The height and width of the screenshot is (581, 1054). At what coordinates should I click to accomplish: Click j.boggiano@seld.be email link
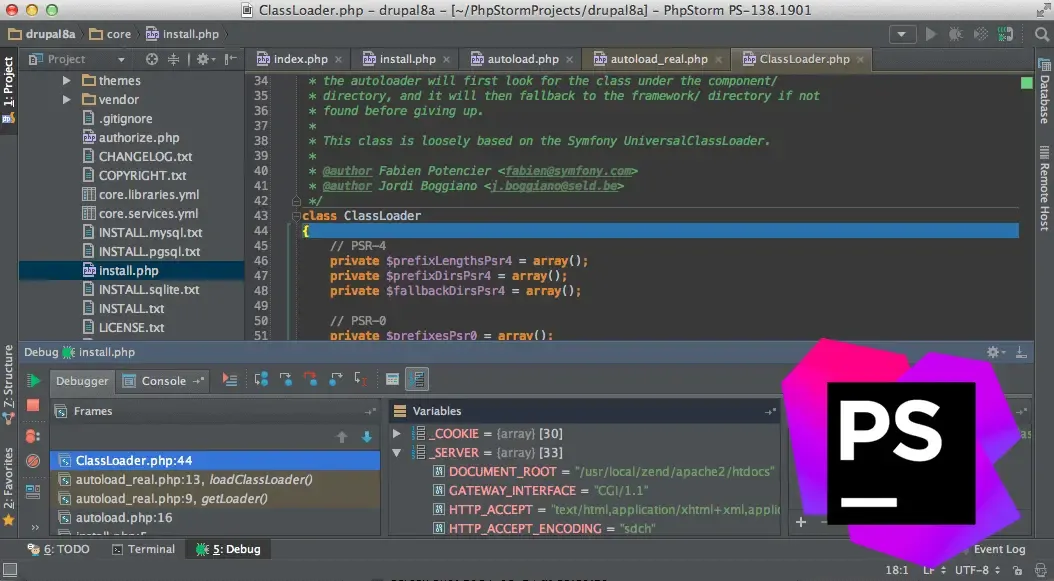coord(554,186)
